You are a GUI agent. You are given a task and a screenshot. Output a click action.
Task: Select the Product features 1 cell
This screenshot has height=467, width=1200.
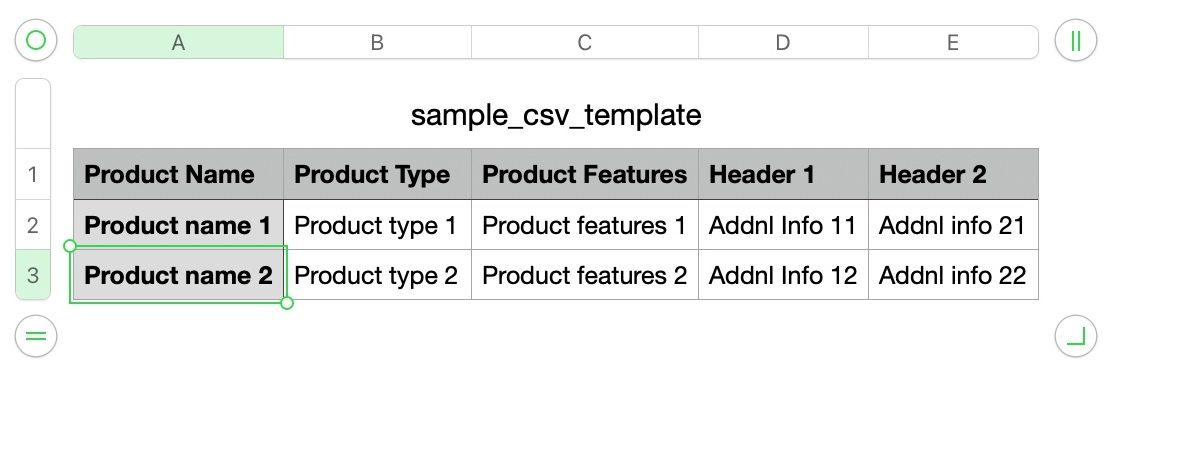[x=584, y=226]
